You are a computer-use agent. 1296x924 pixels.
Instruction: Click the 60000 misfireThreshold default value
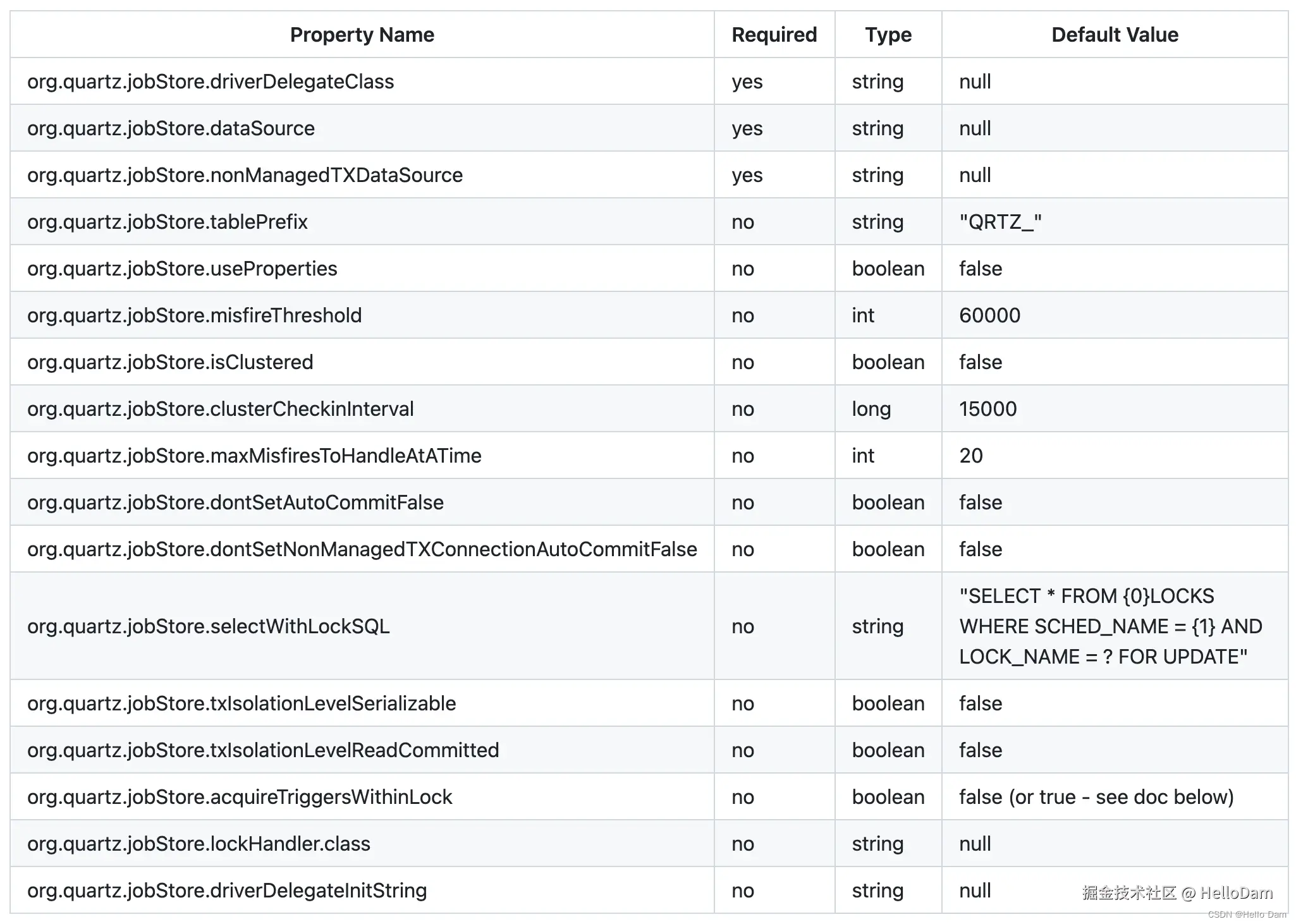989,315
